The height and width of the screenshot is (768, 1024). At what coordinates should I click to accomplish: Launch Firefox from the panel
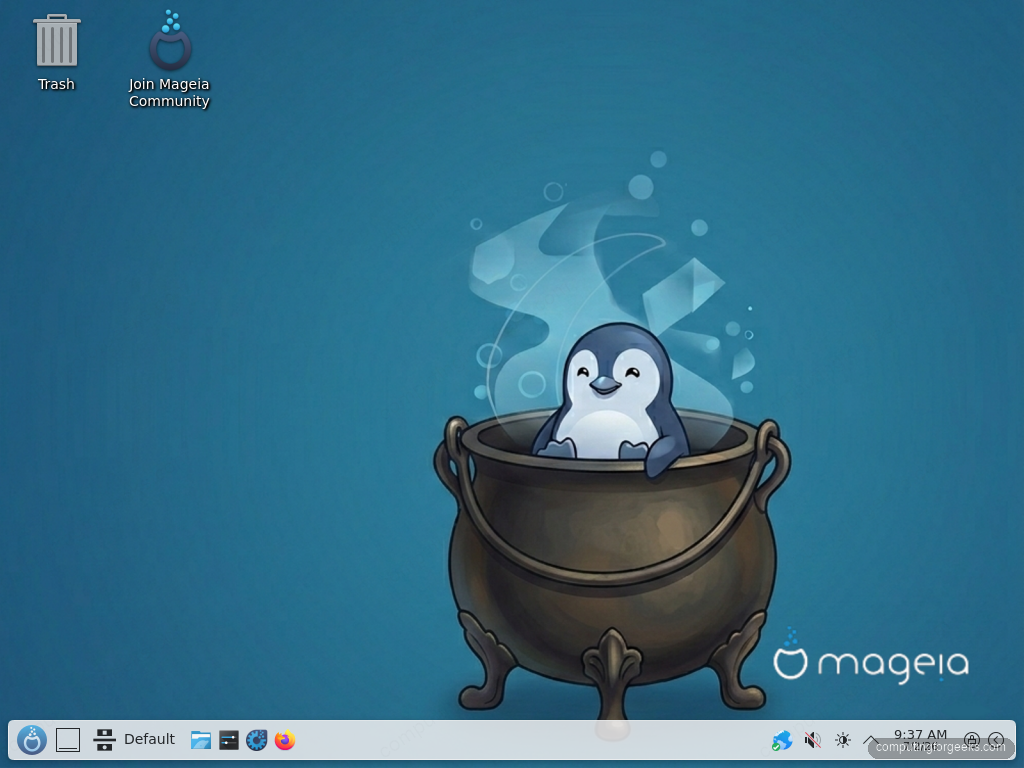[285, 740]
